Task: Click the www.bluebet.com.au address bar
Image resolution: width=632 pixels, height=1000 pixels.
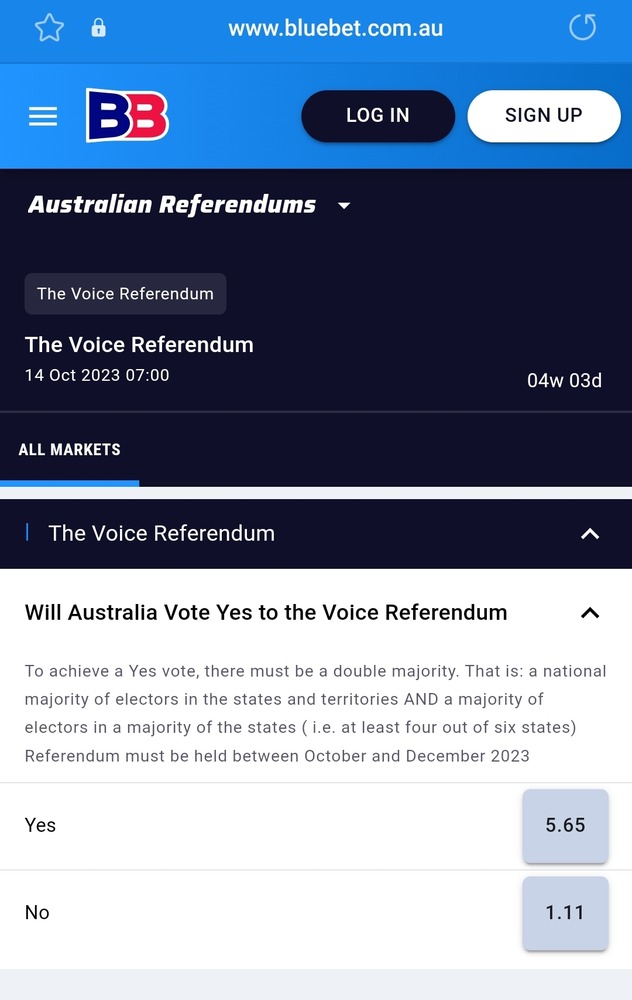Action: tap(335, 28)
